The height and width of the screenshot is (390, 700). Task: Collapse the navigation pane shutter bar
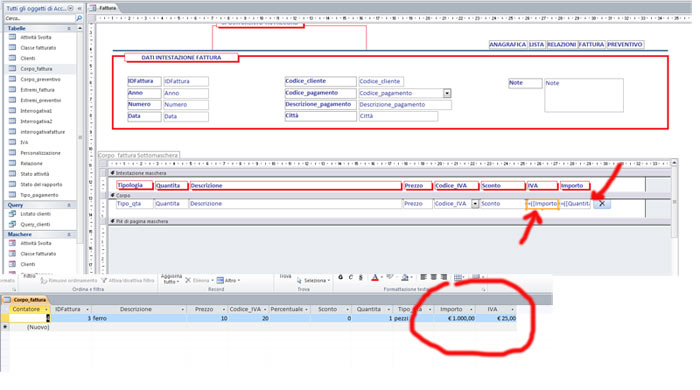click(79, 8)
